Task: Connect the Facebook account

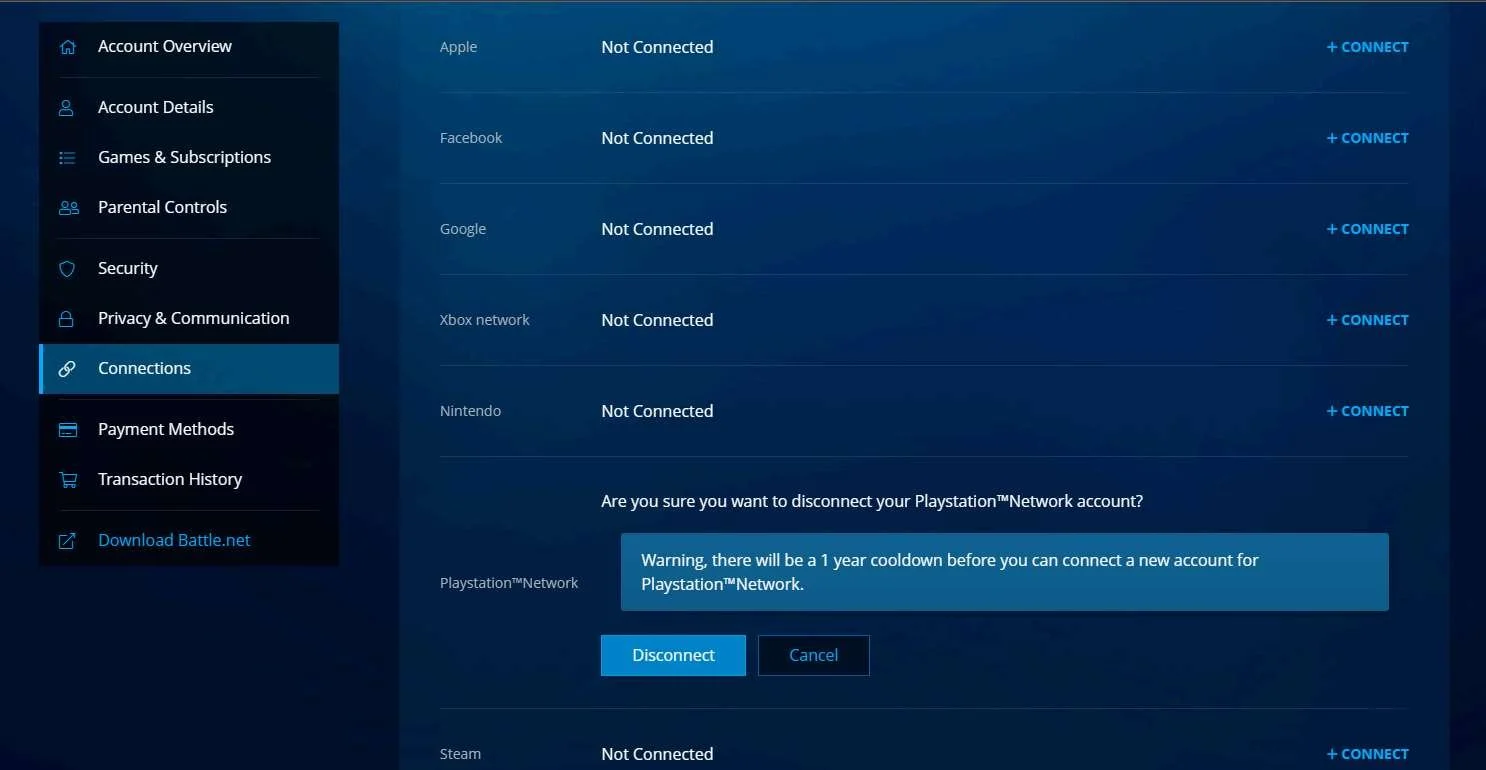Action: 1367,138
